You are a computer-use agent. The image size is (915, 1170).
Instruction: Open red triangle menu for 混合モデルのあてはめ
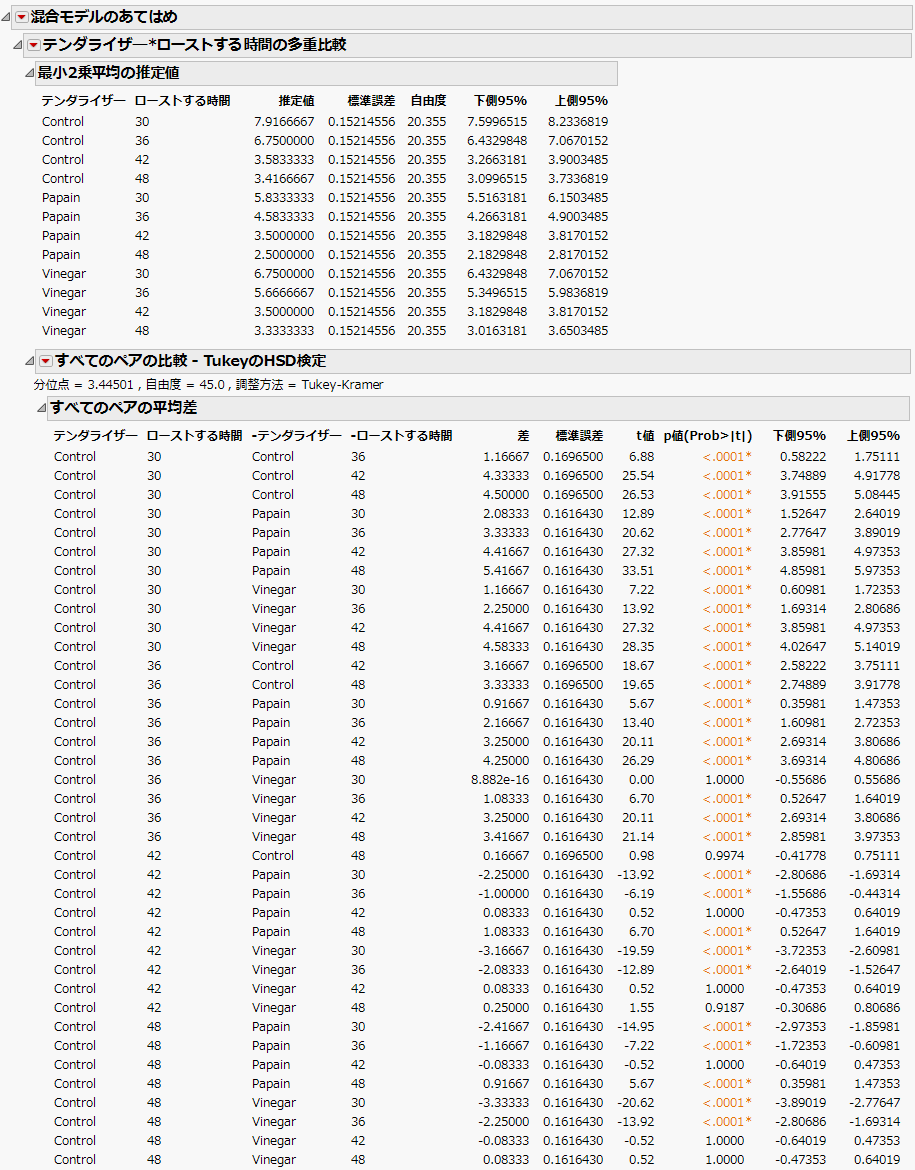pyautogui.click(x=22, y=16)
